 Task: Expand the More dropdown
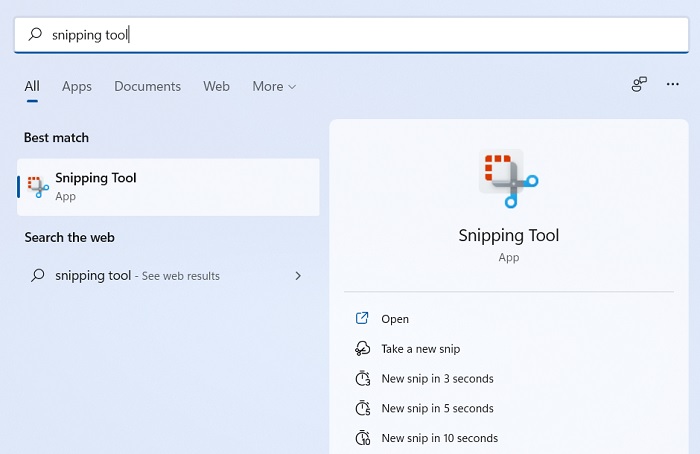point(274,86)
